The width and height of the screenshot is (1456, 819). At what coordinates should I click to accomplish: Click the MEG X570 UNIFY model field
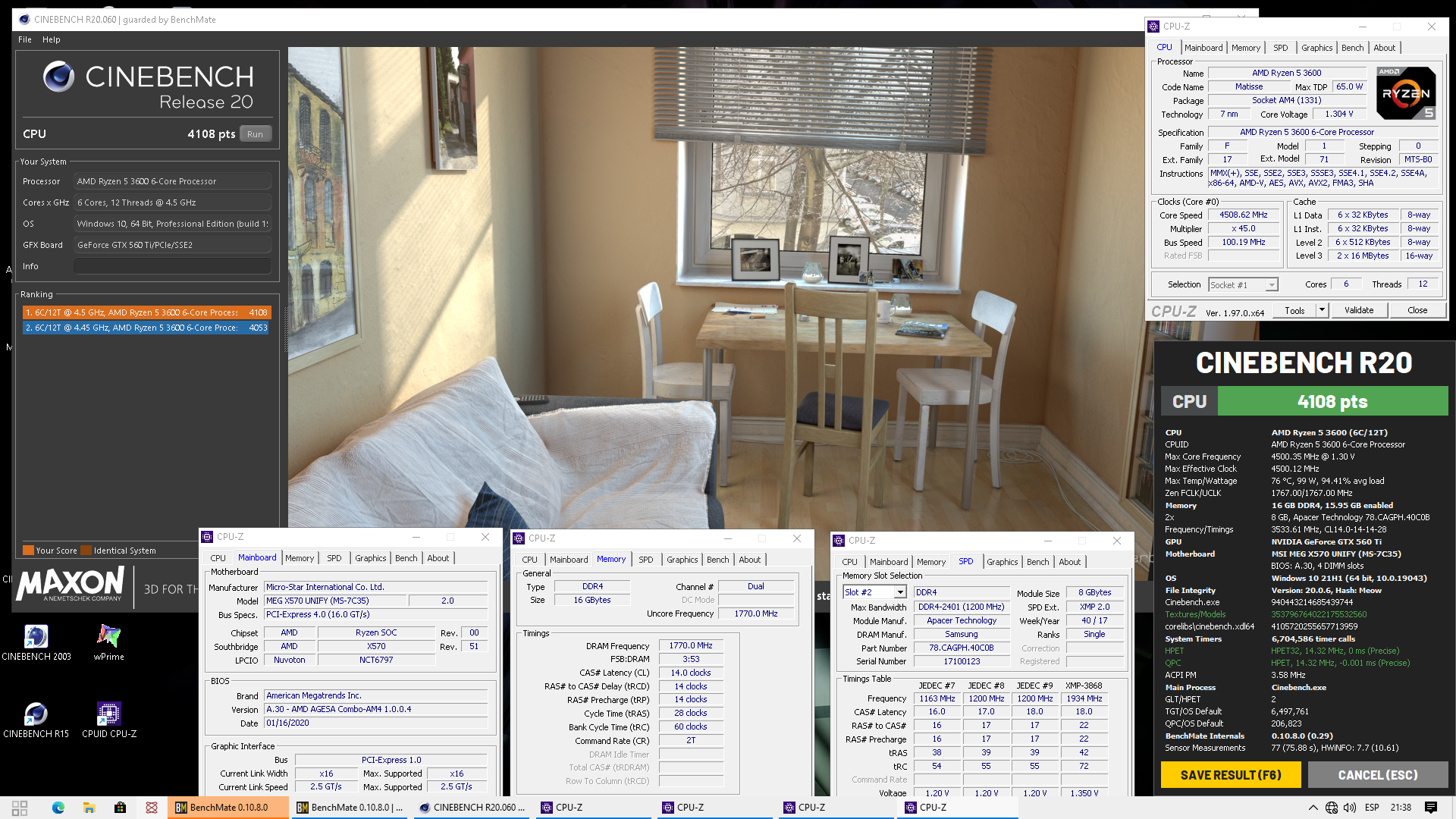(335, 600)
